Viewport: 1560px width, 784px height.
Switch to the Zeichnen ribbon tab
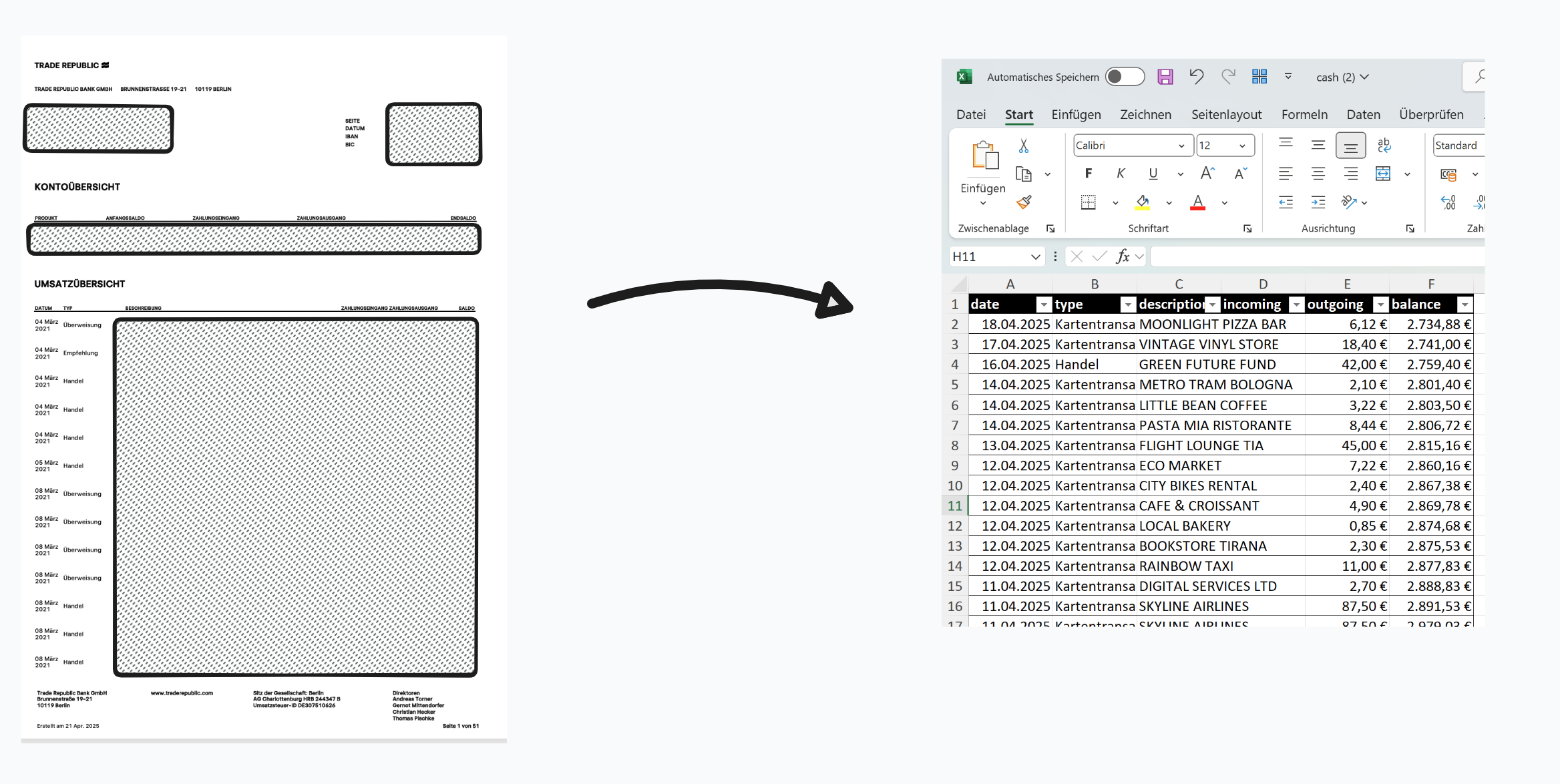1145,114
